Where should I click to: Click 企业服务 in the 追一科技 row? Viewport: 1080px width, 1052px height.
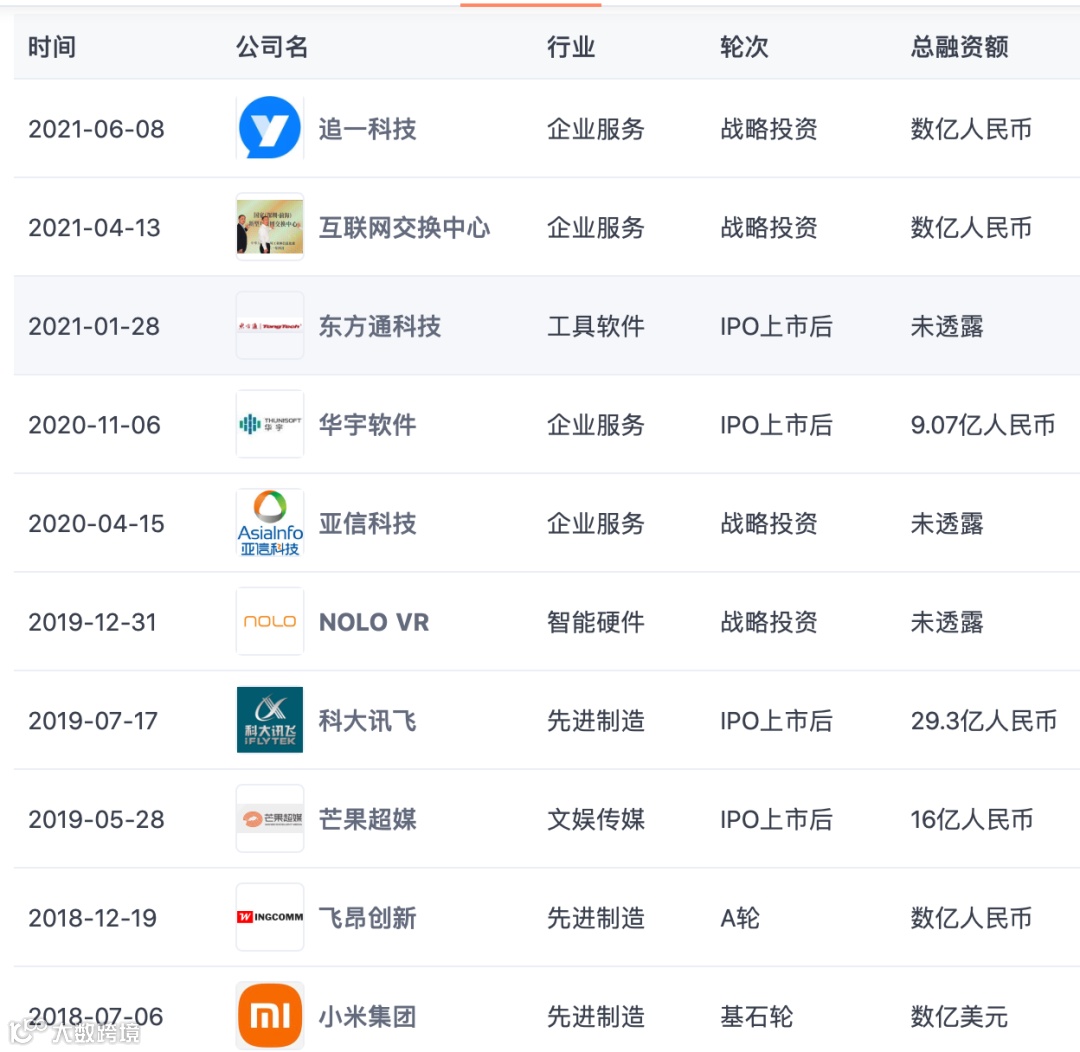click(596, 129)
